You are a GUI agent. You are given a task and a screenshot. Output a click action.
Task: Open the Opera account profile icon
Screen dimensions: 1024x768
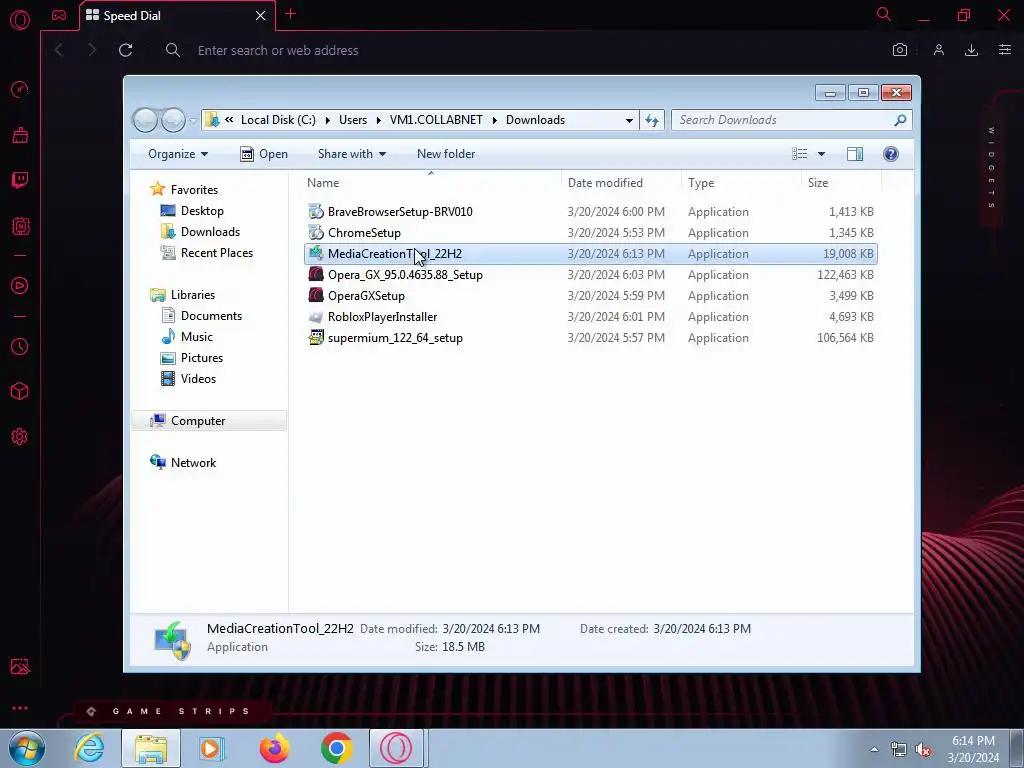tap(938, 50)
